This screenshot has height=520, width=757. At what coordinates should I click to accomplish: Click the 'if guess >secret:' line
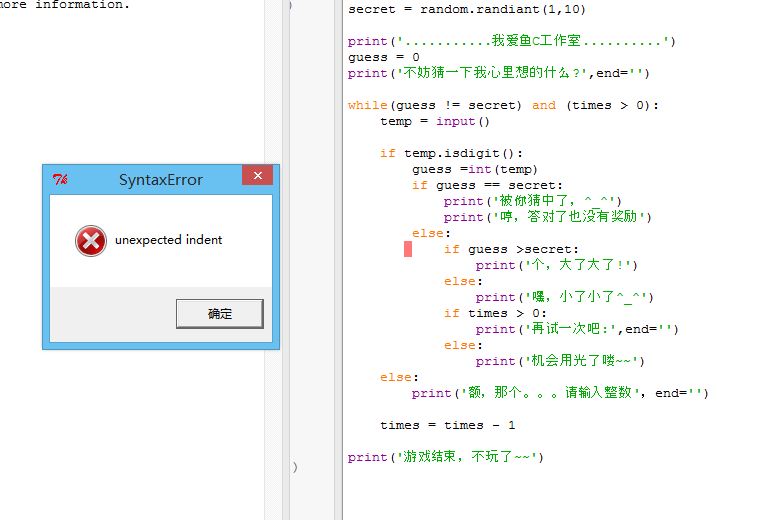click(511, 249)
